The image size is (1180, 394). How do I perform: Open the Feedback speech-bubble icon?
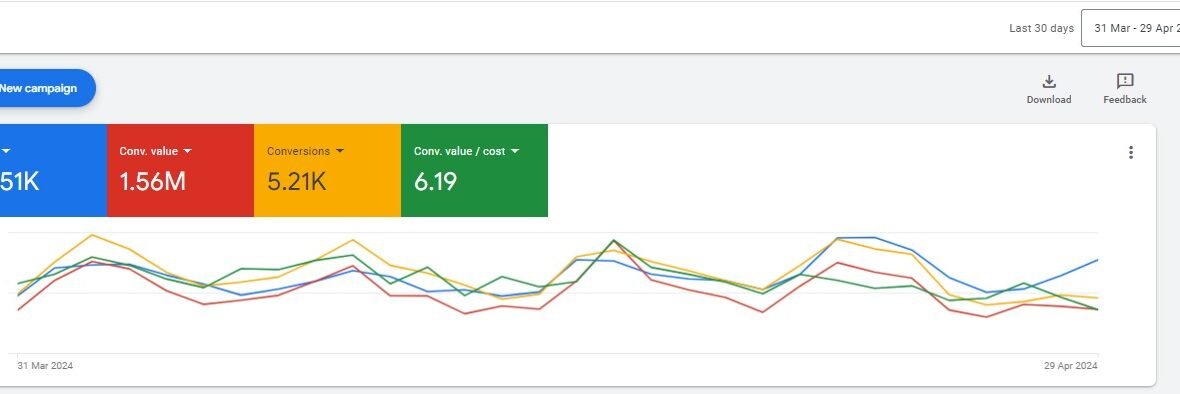click(x=1125, y=81)
